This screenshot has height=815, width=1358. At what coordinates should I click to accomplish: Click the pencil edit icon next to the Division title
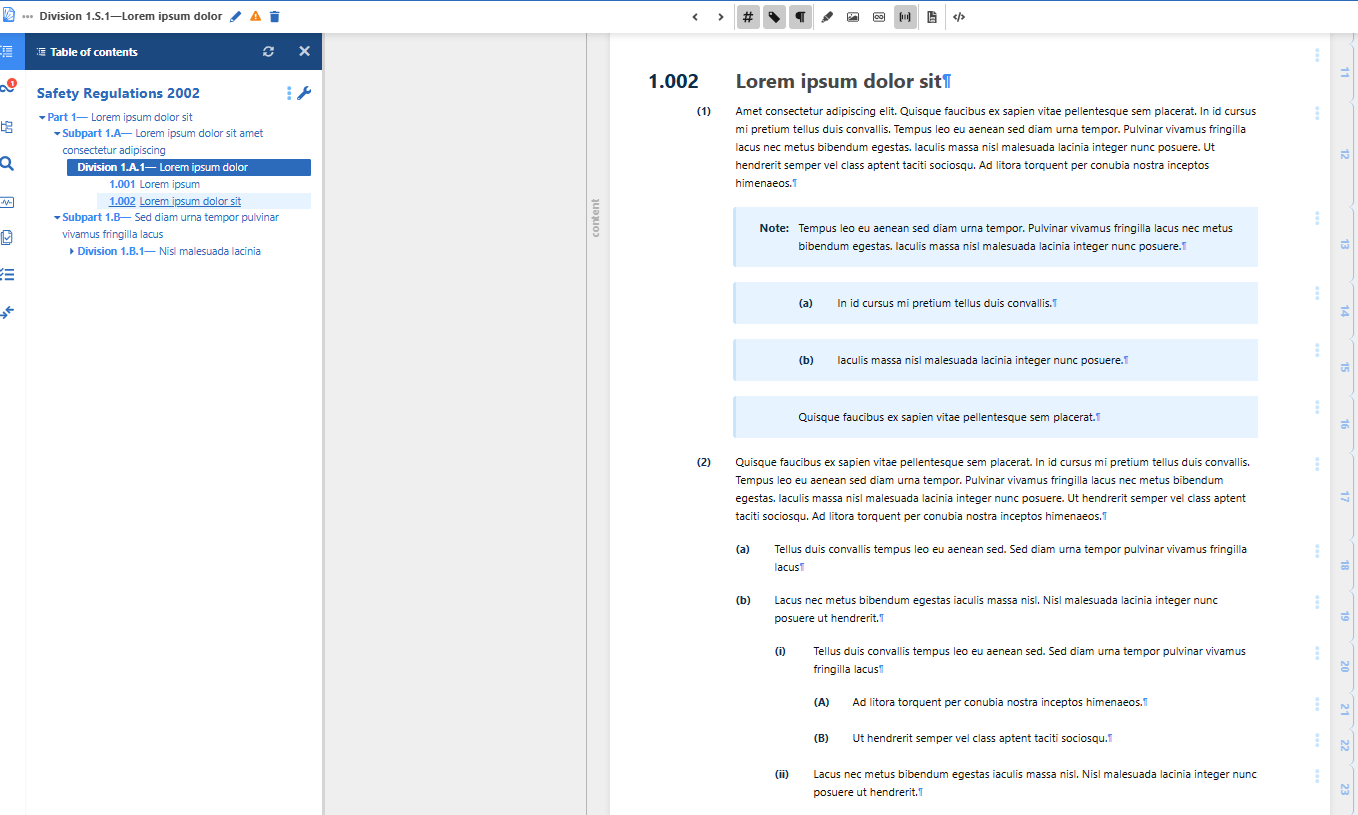pos(236,17)
